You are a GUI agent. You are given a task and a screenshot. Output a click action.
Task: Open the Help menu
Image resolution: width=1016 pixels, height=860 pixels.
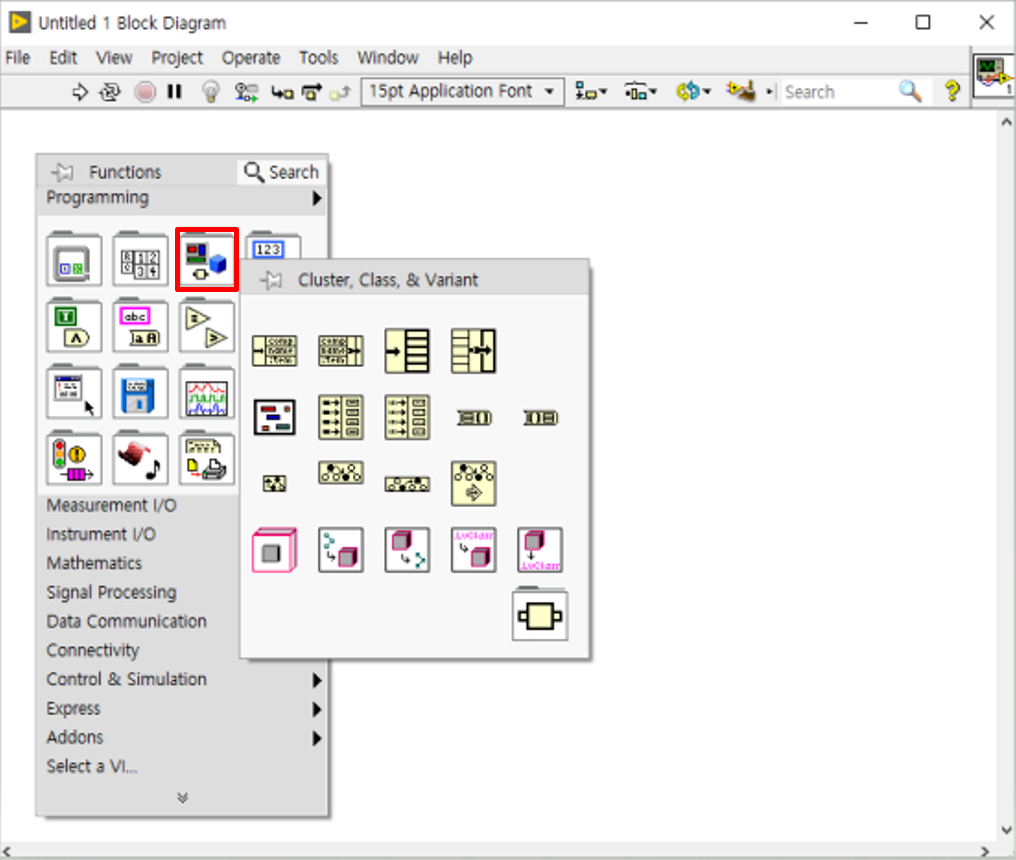tap(454, 58)
